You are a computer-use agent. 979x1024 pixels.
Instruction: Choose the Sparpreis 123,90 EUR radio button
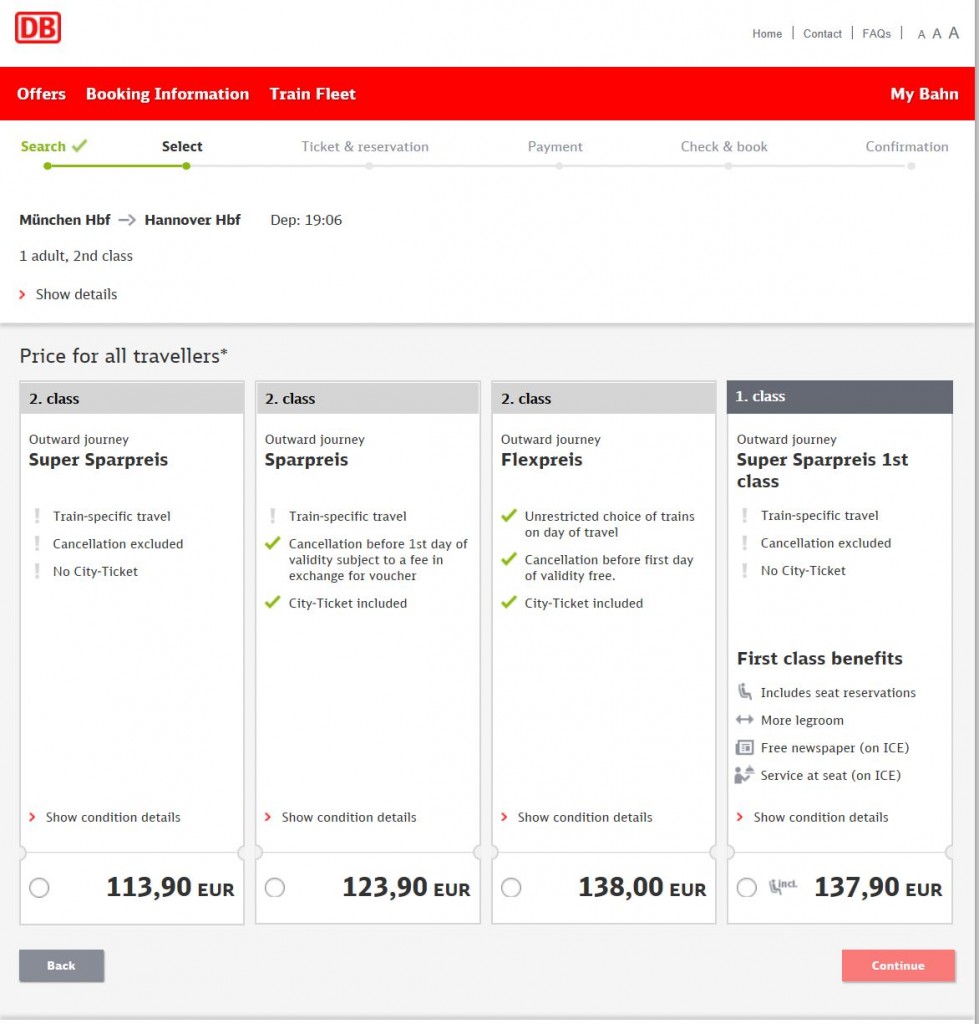click(x=275, y=888)
